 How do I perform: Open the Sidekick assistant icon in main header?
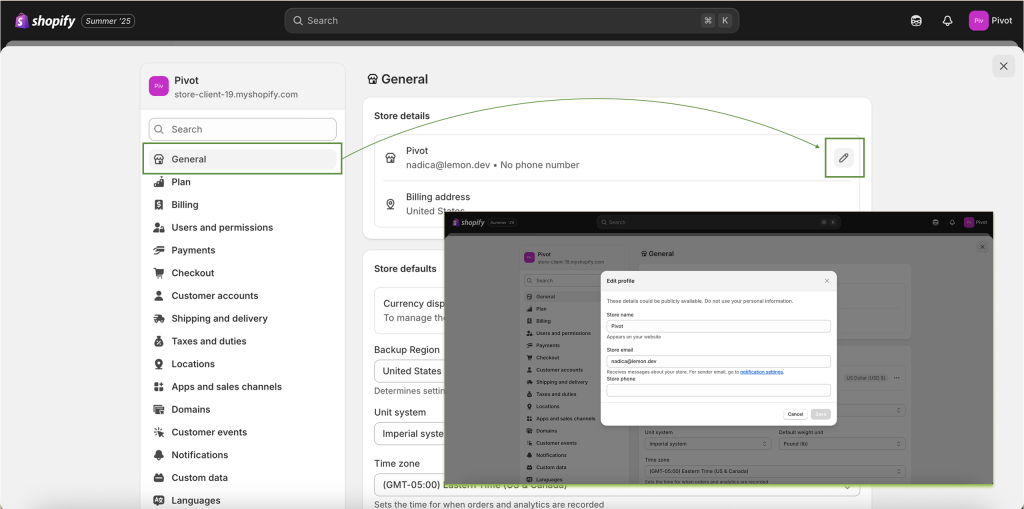(916, 21)
